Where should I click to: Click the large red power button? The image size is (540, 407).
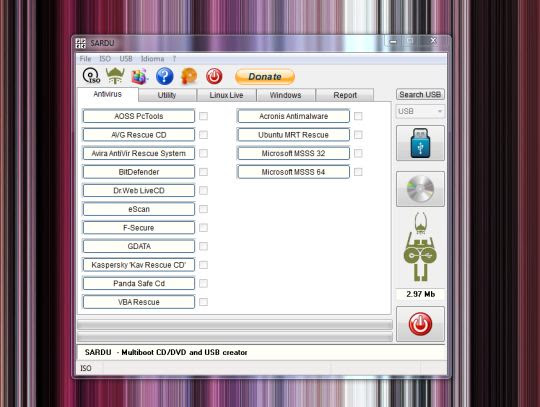[x=420, y=324]
